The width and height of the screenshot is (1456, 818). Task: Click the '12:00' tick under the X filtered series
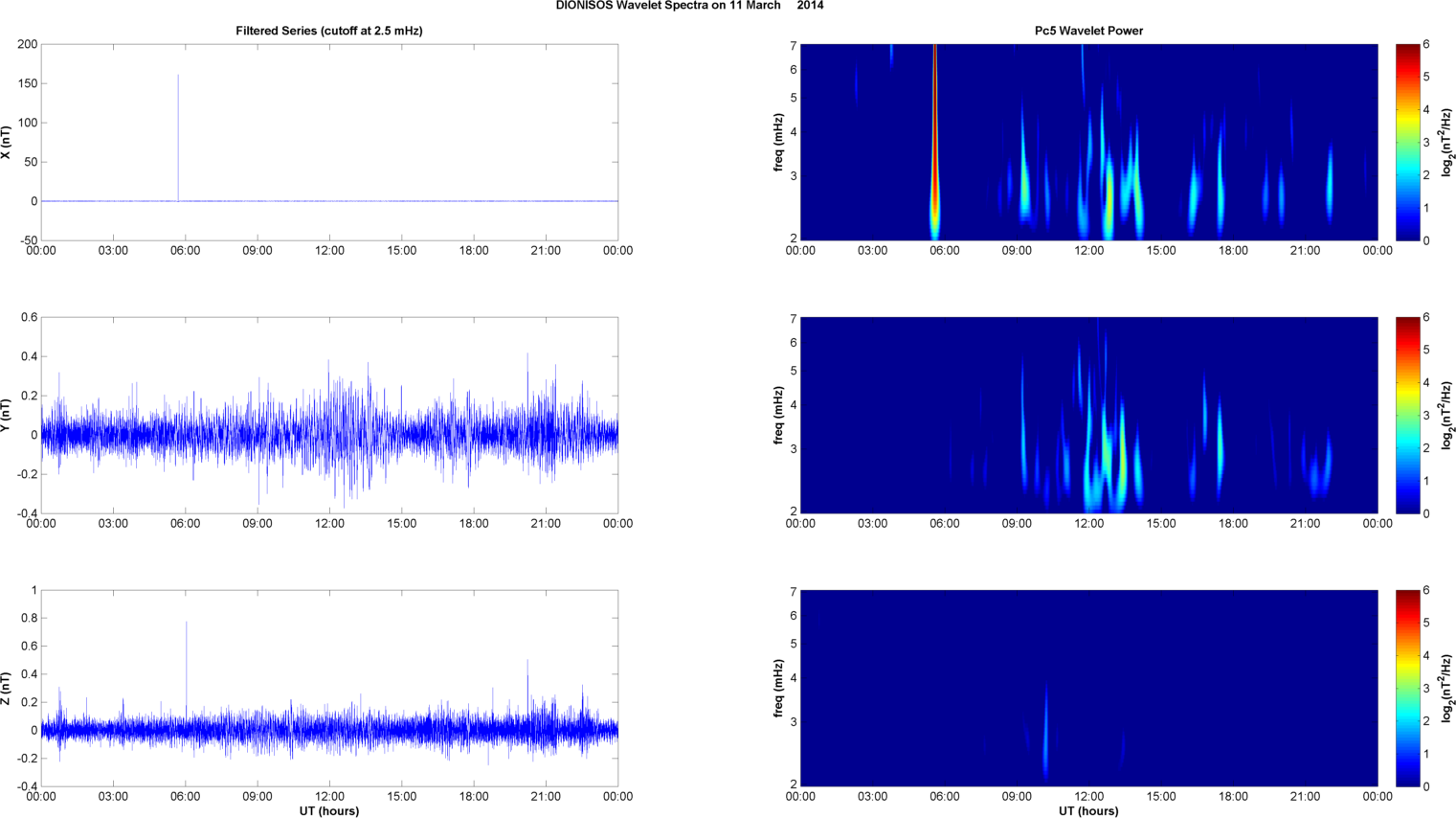click(329, 251)
